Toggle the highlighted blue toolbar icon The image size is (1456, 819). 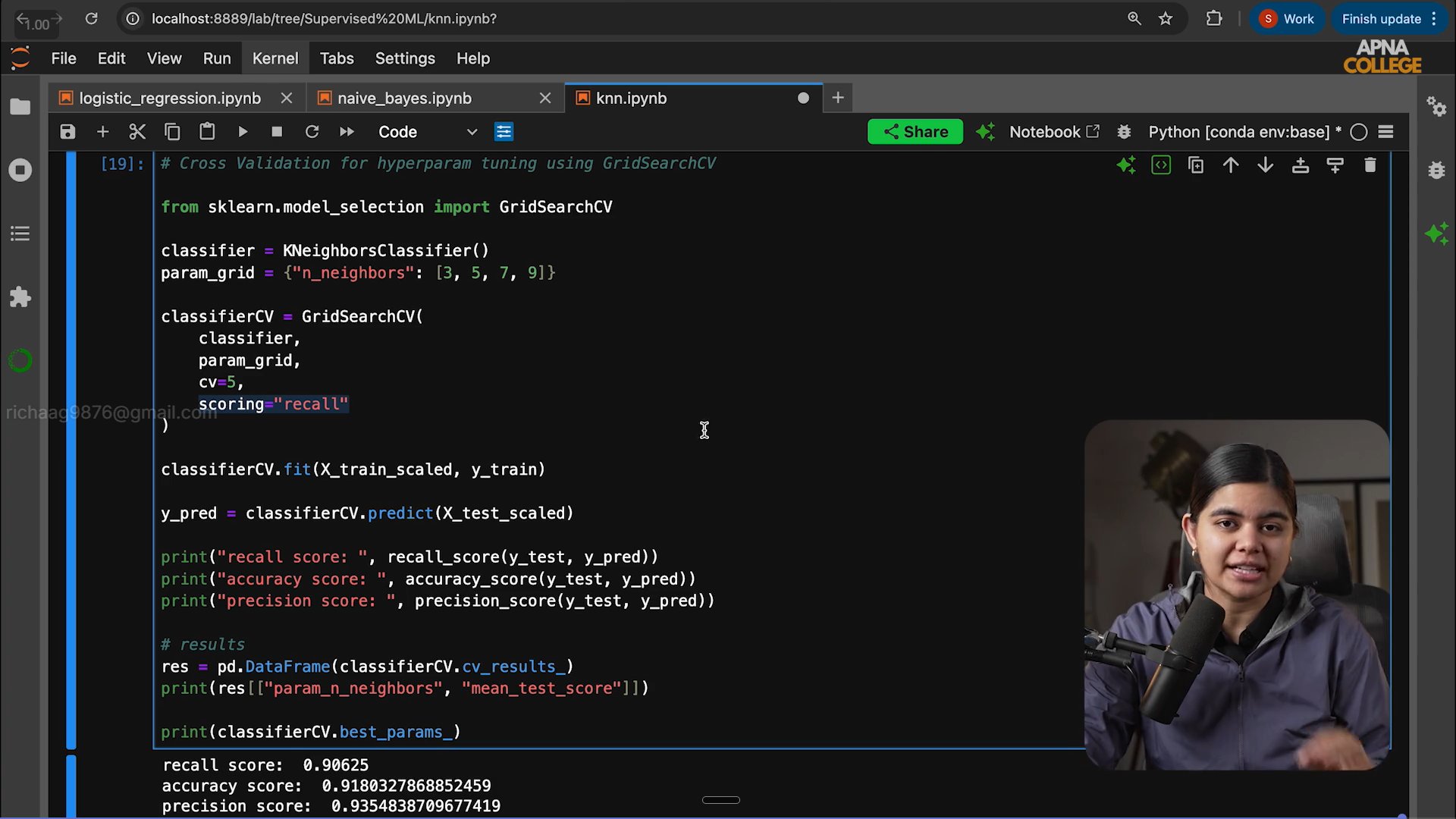pyautogui.click(x=504, y=132)
